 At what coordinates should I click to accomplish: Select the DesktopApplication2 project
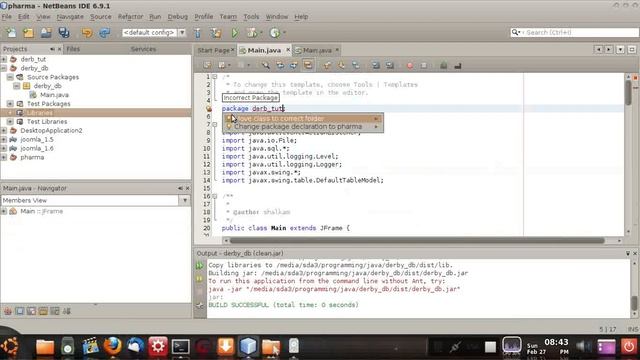51,131
